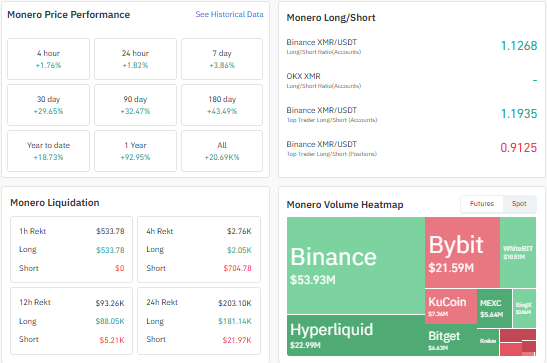Select the All time performance card
Viewport: 547px width, 363px height.
coord(222,151)
